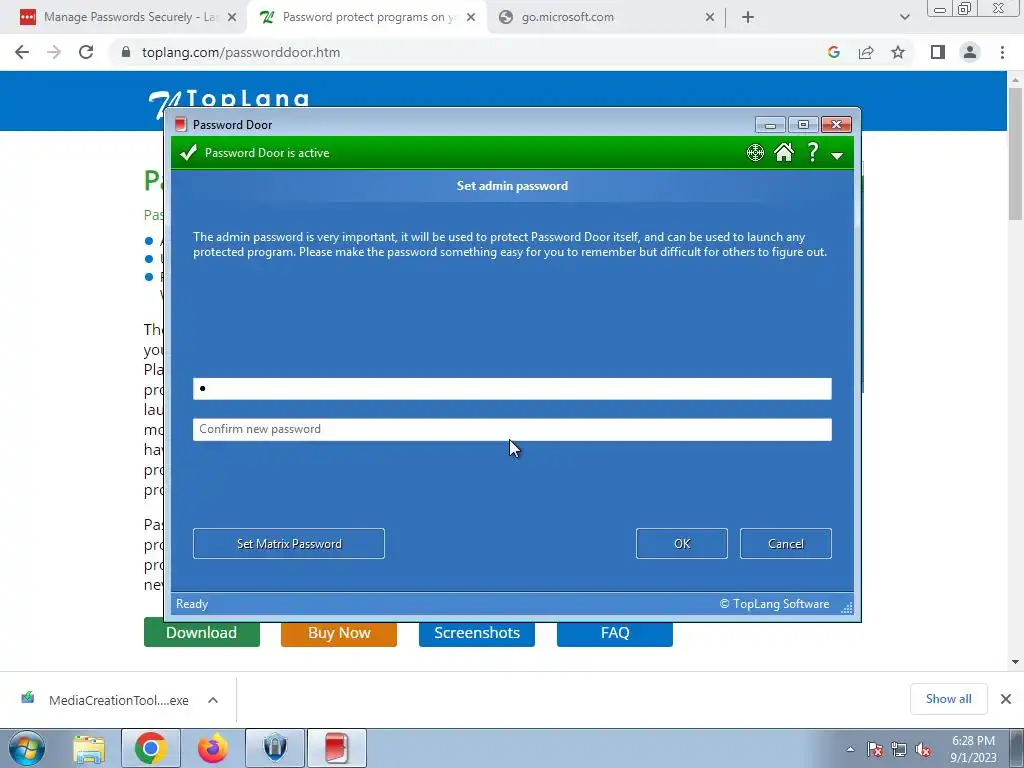1024x768 pixels.
Task: Close the Manage Passwords Securely tab
Action: coord(232,18)
